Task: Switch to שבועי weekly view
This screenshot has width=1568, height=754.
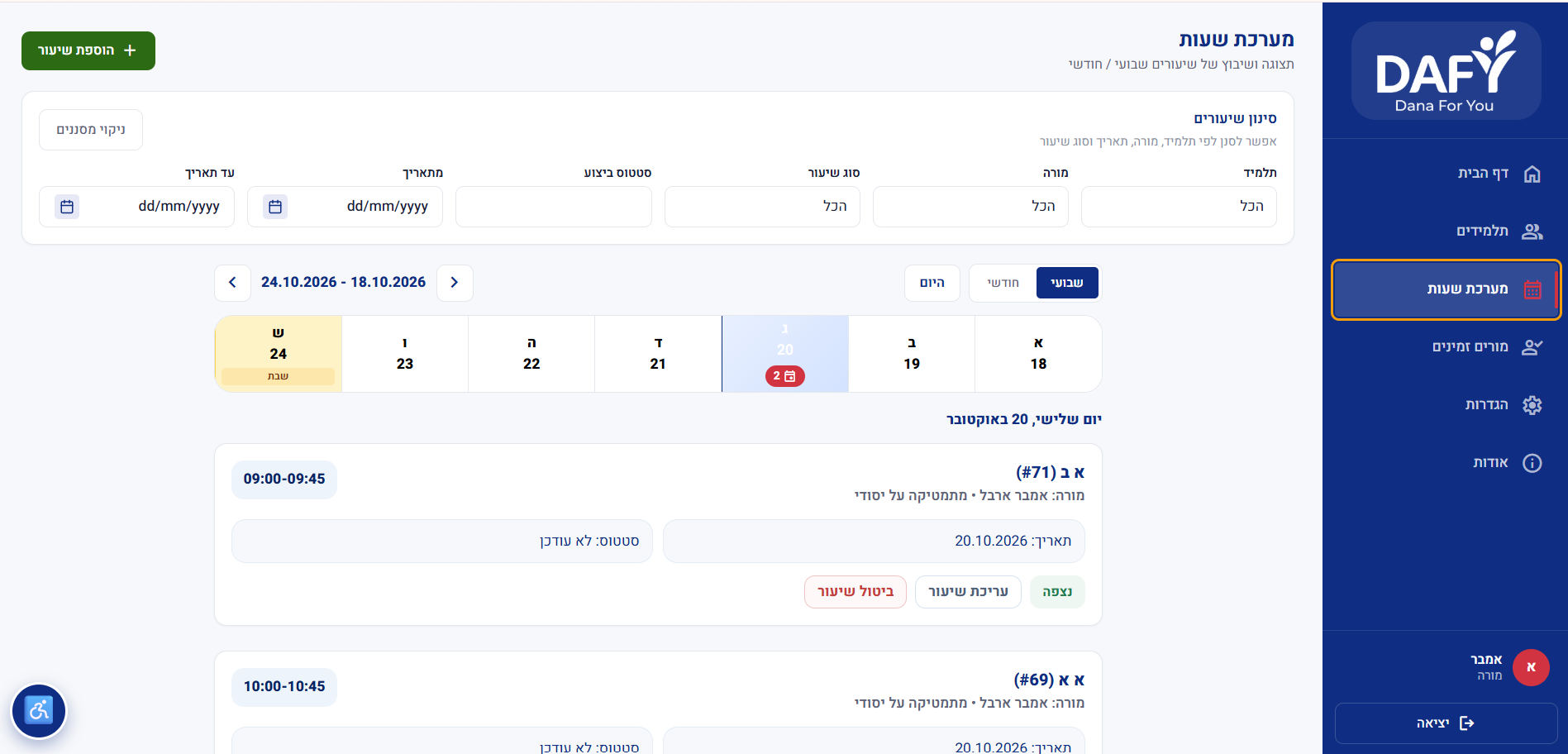Action: [1067, 283]
